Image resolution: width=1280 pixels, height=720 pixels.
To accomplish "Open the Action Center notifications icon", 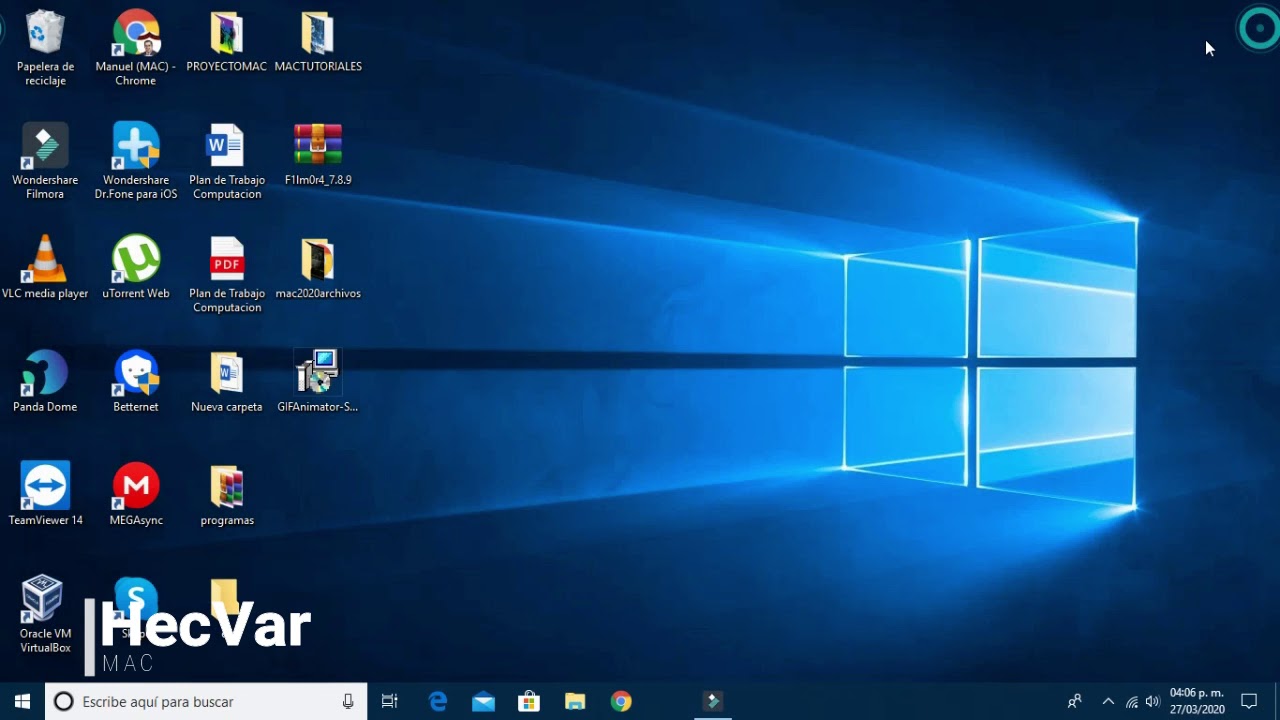I will (1249, 702).
